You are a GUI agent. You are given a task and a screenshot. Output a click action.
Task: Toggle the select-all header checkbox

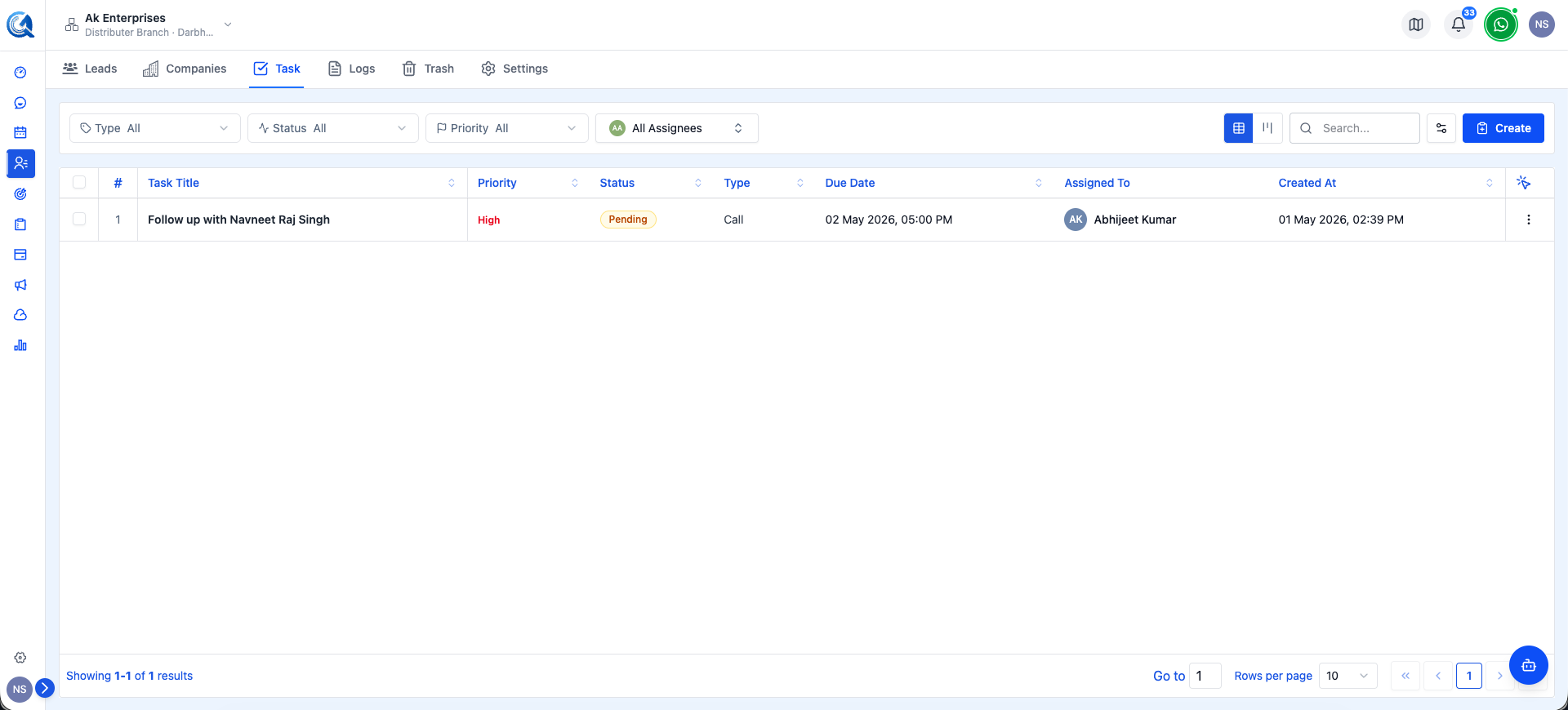click(x=79, y=182)
